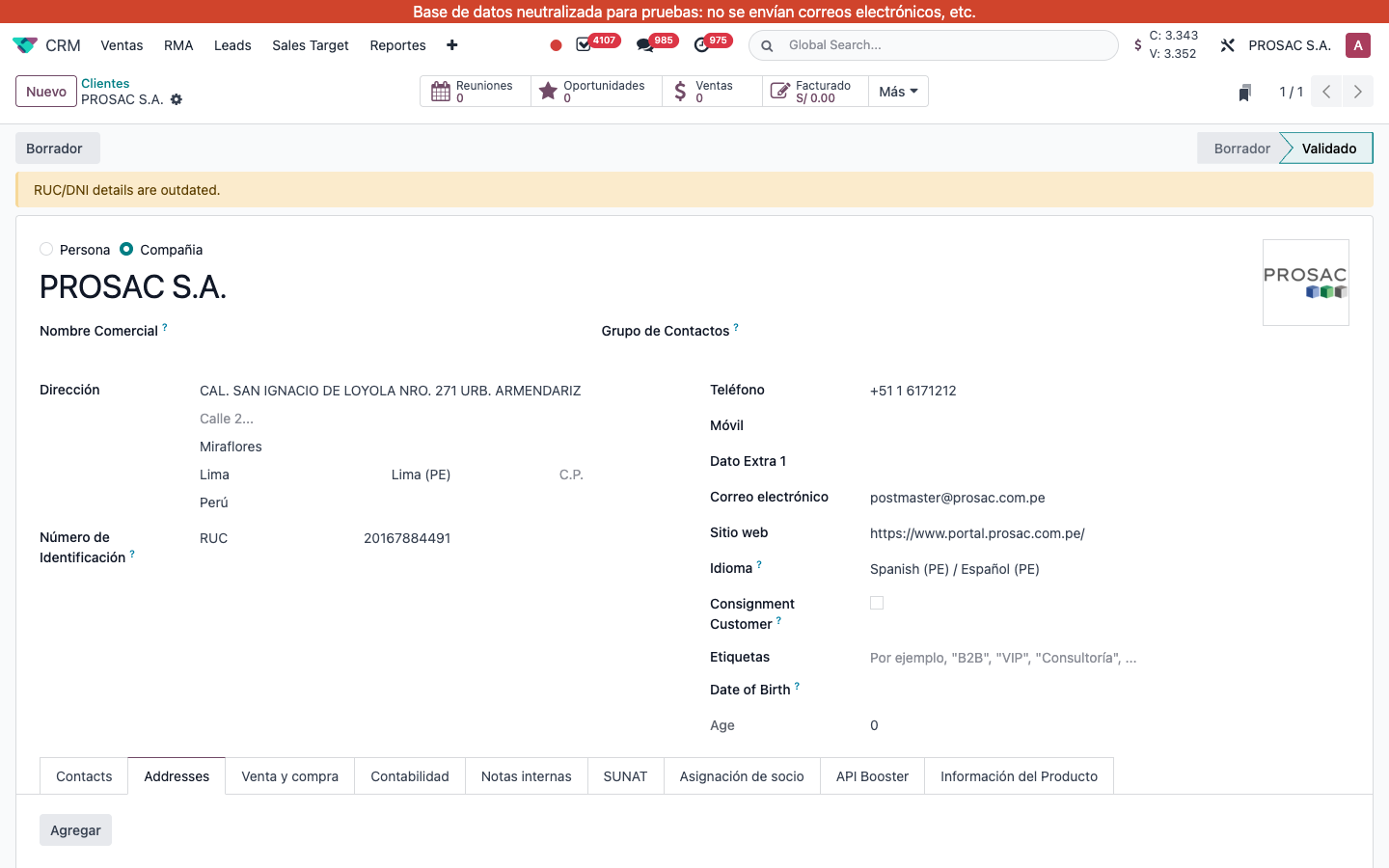Open Miraflores district dropdown
Screen dimensions: 1389x868
(x=391, y=447)
